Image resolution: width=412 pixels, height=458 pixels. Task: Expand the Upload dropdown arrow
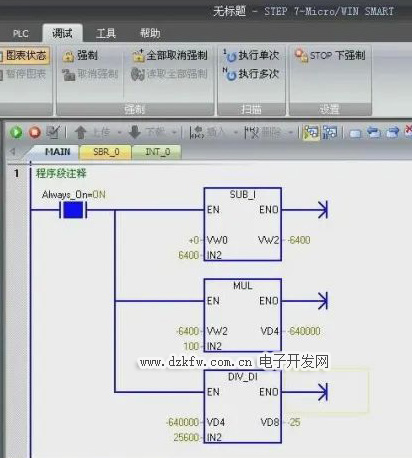click(119, 133)
